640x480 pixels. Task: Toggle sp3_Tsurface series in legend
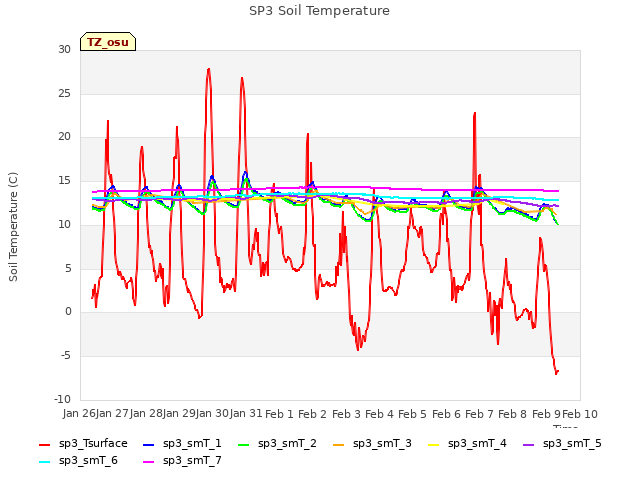83,444
